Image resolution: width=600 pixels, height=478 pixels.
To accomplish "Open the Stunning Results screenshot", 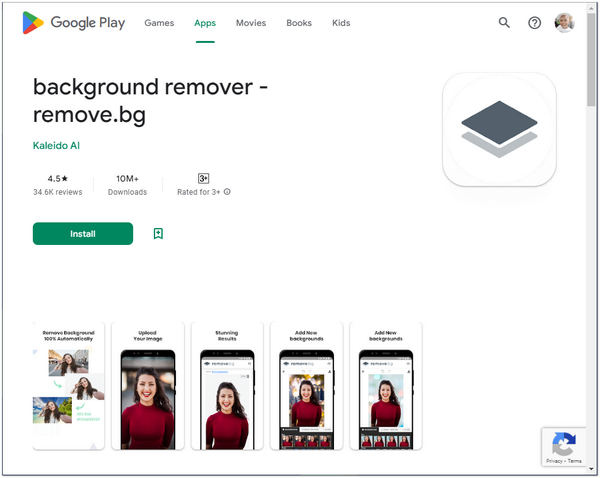I will point(227,386).
